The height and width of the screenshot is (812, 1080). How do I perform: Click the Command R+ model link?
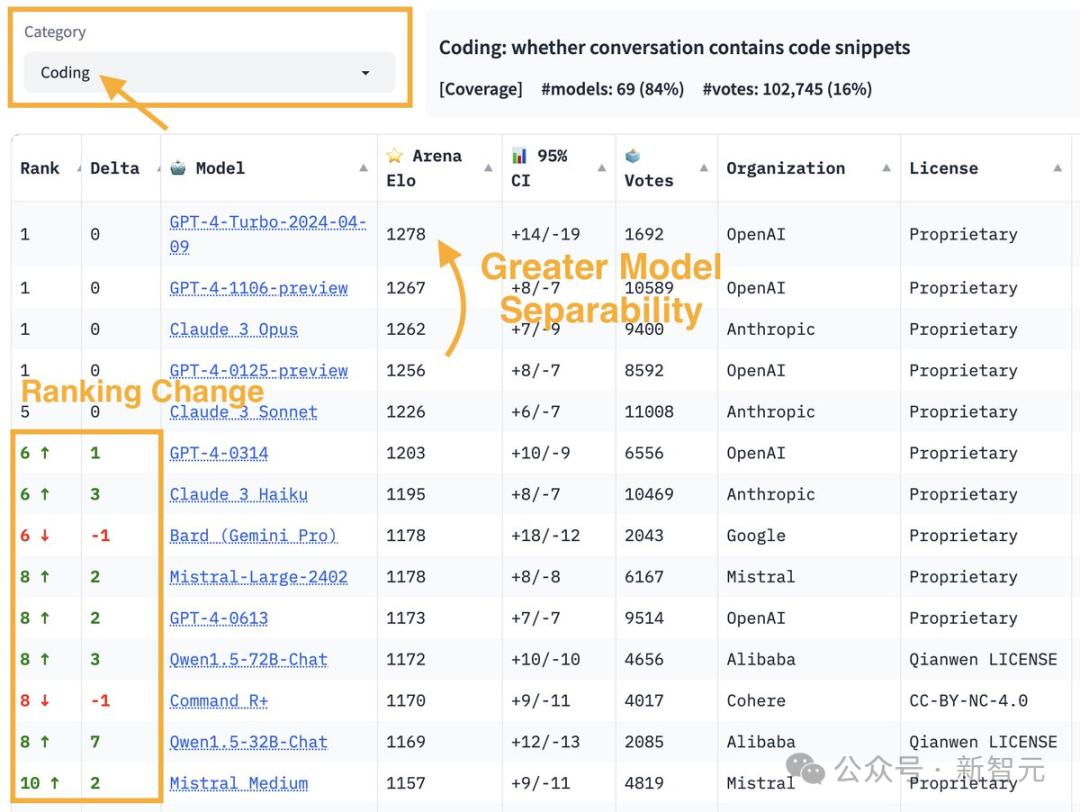click(x=218, y=700)
